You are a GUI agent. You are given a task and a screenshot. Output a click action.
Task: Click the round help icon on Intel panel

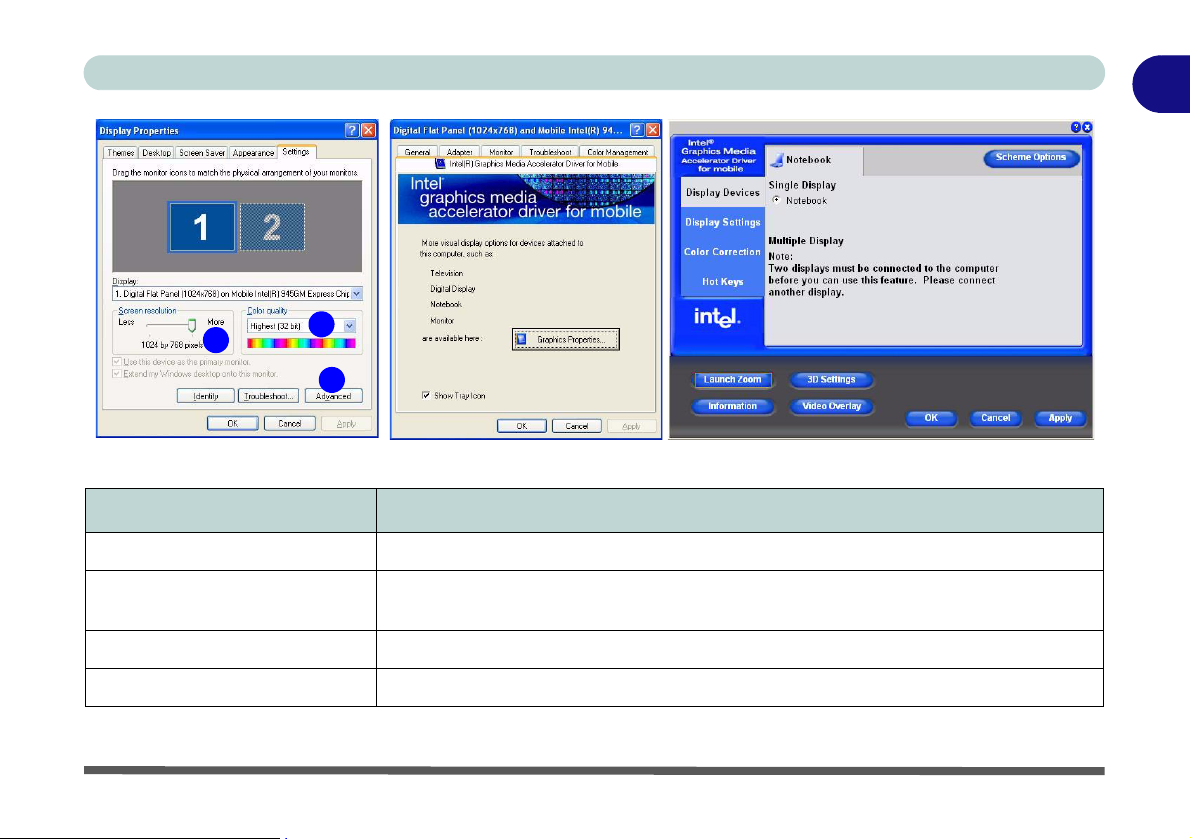[x=1076, y=128]
